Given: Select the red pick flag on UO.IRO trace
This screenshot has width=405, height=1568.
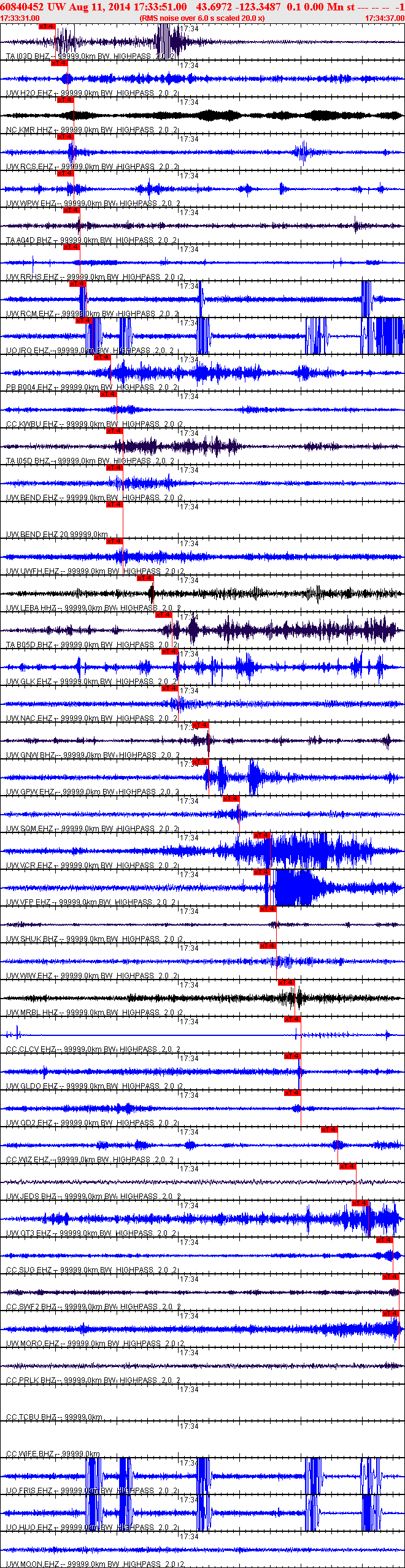Looking at the screenshot, I should pyautogui.click(x=83, y=321).
